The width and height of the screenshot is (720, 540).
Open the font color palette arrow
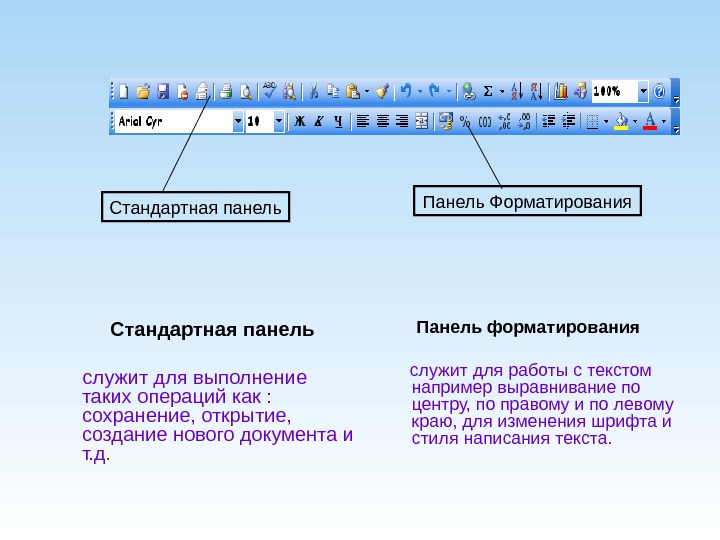point(664,122)
